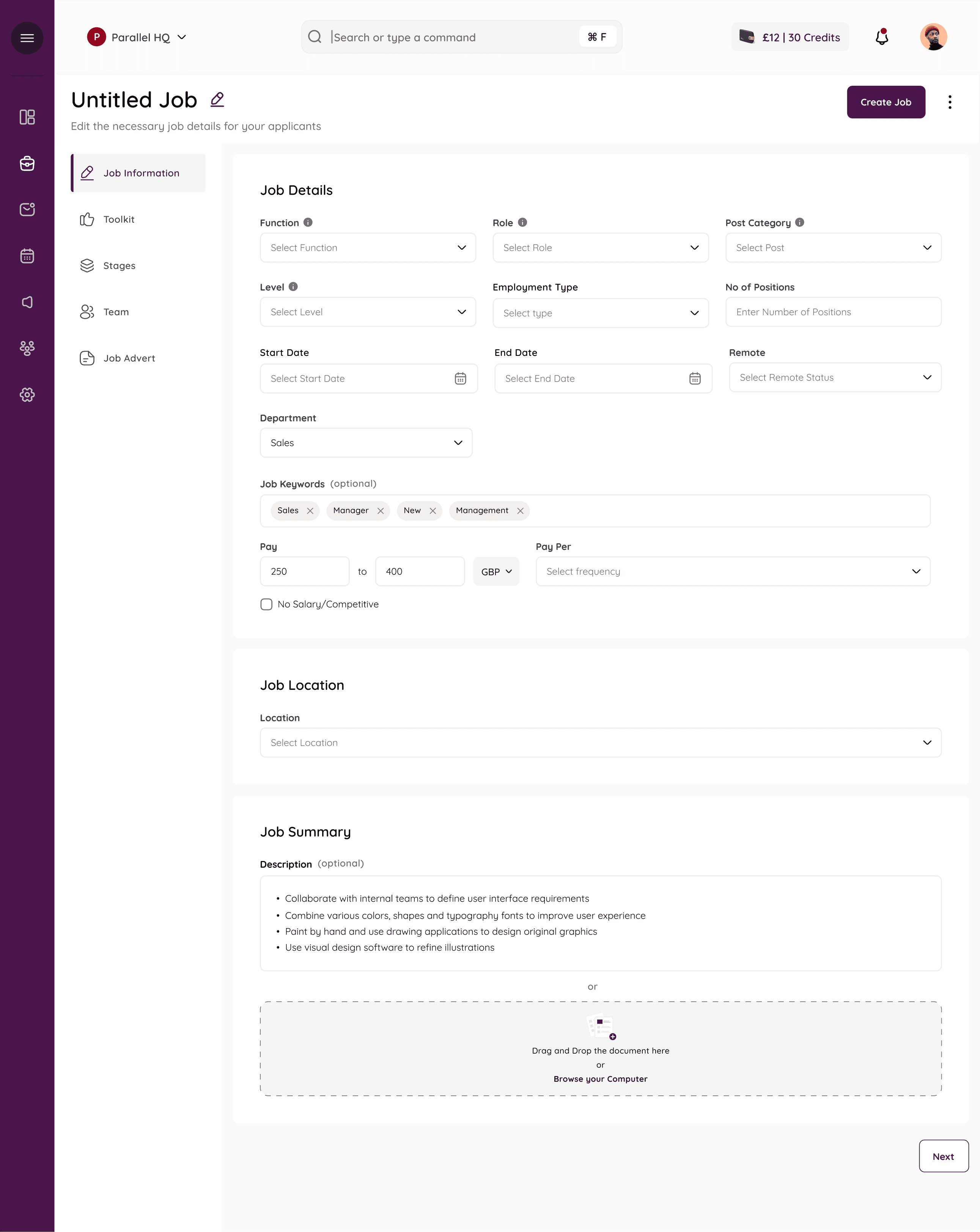The image size is (980, 1232).
Task: Open the GBP currency dropdown
Action: pos(496,571)
